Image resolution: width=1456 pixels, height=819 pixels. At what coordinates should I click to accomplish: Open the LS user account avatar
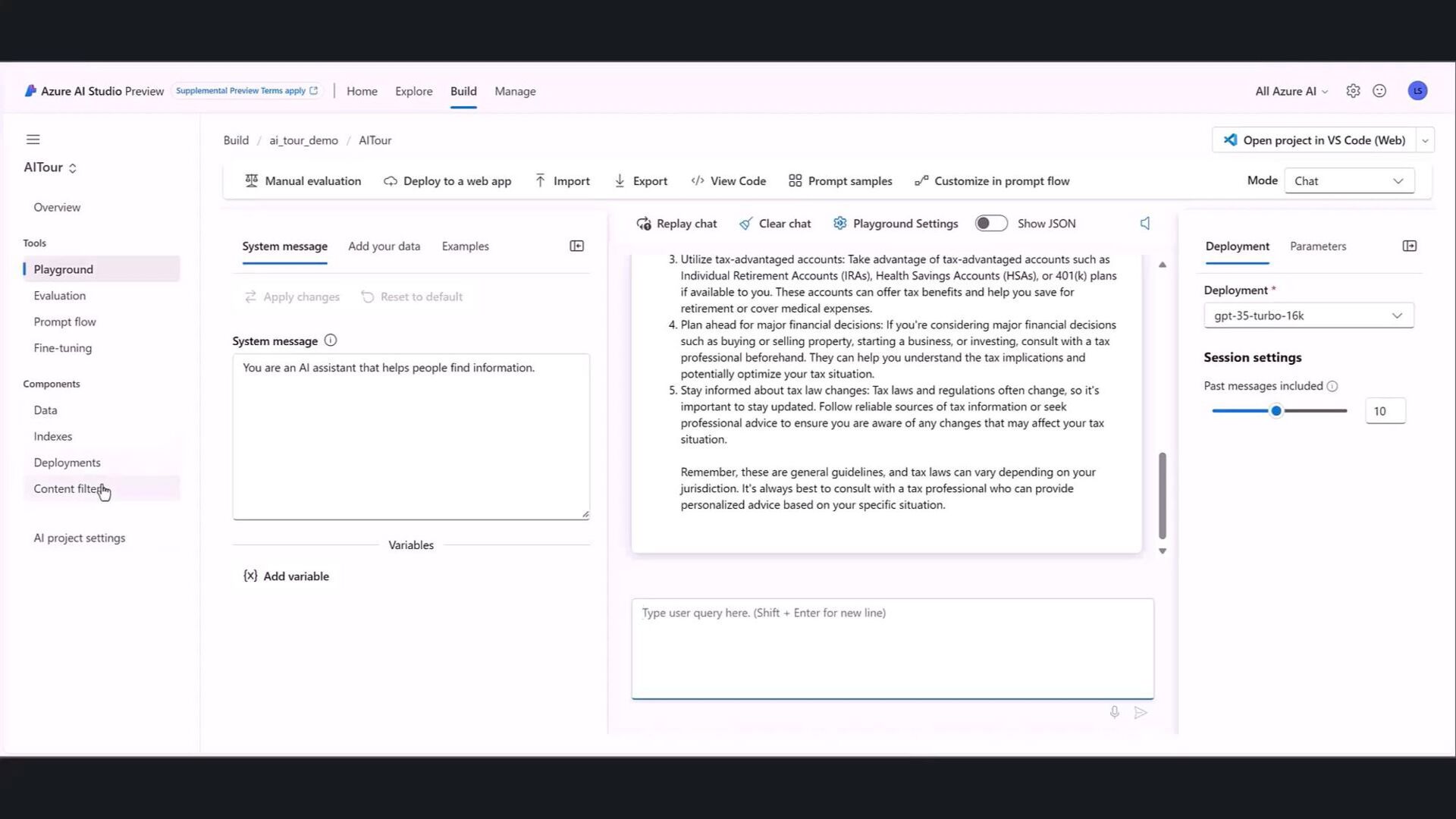click(1417, 91)
